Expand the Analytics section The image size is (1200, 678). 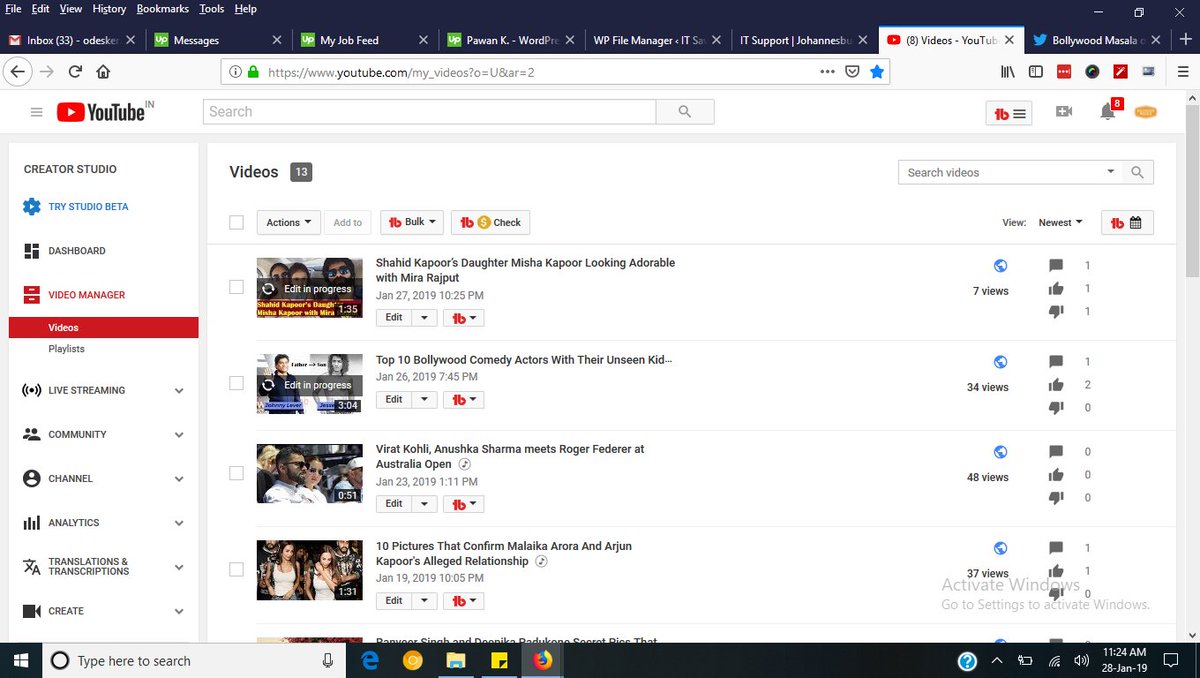pos(179,523)
